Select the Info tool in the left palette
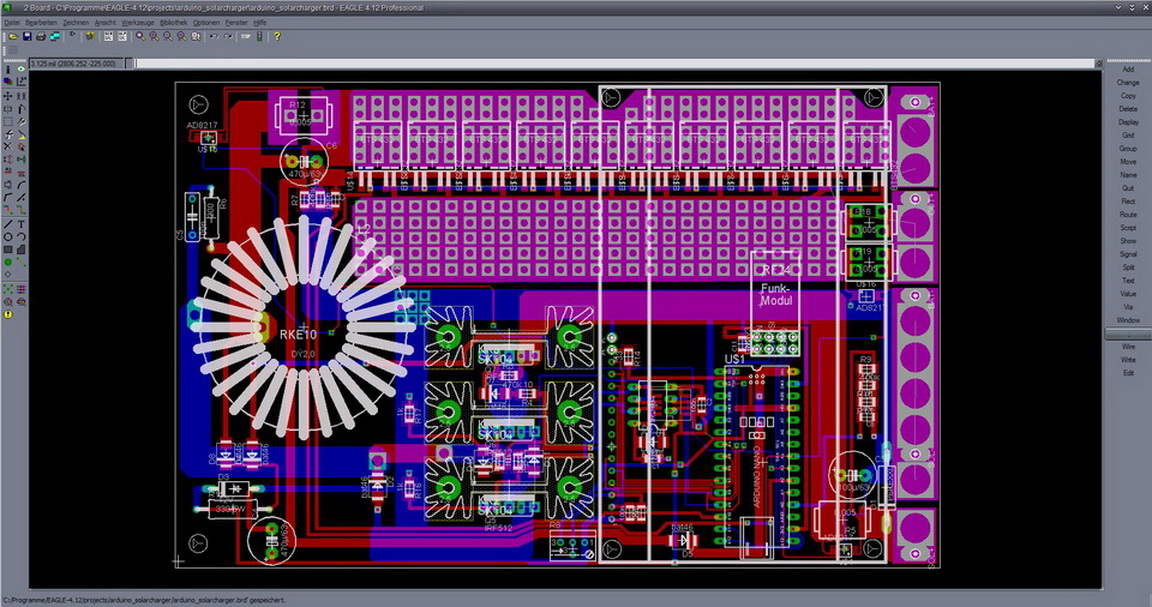This screenshot has height=607, width=1152. (x=8, y=69)
